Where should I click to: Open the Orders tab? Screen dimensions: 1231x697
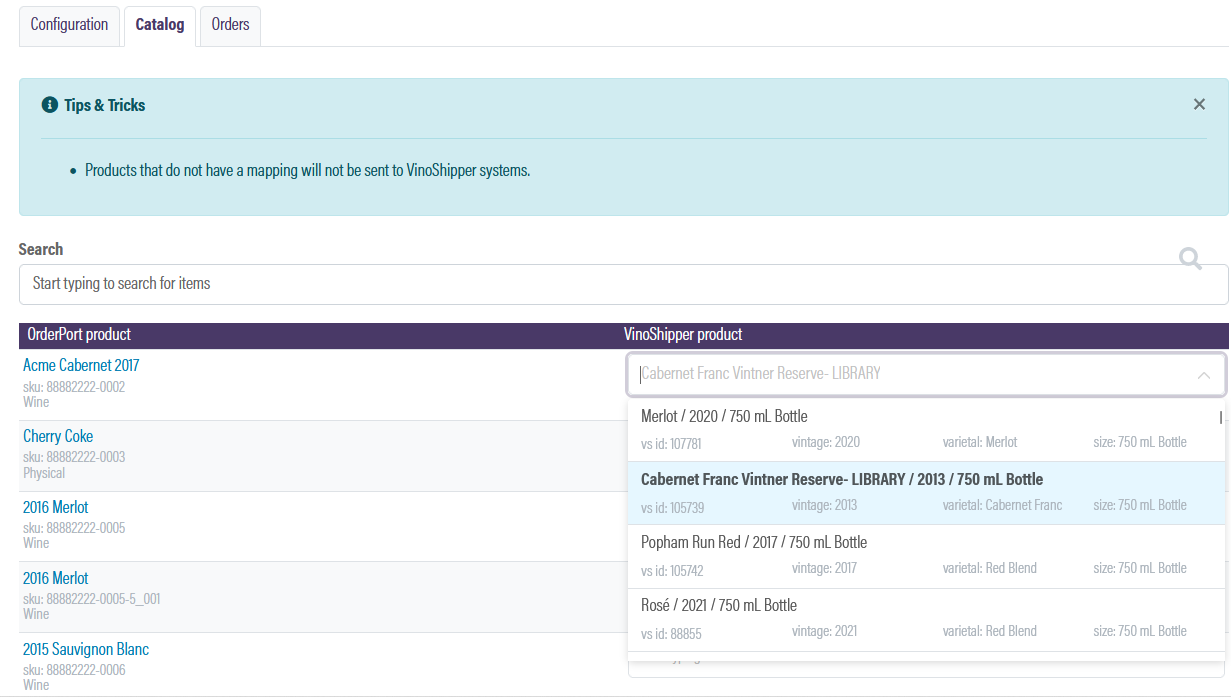230,25
